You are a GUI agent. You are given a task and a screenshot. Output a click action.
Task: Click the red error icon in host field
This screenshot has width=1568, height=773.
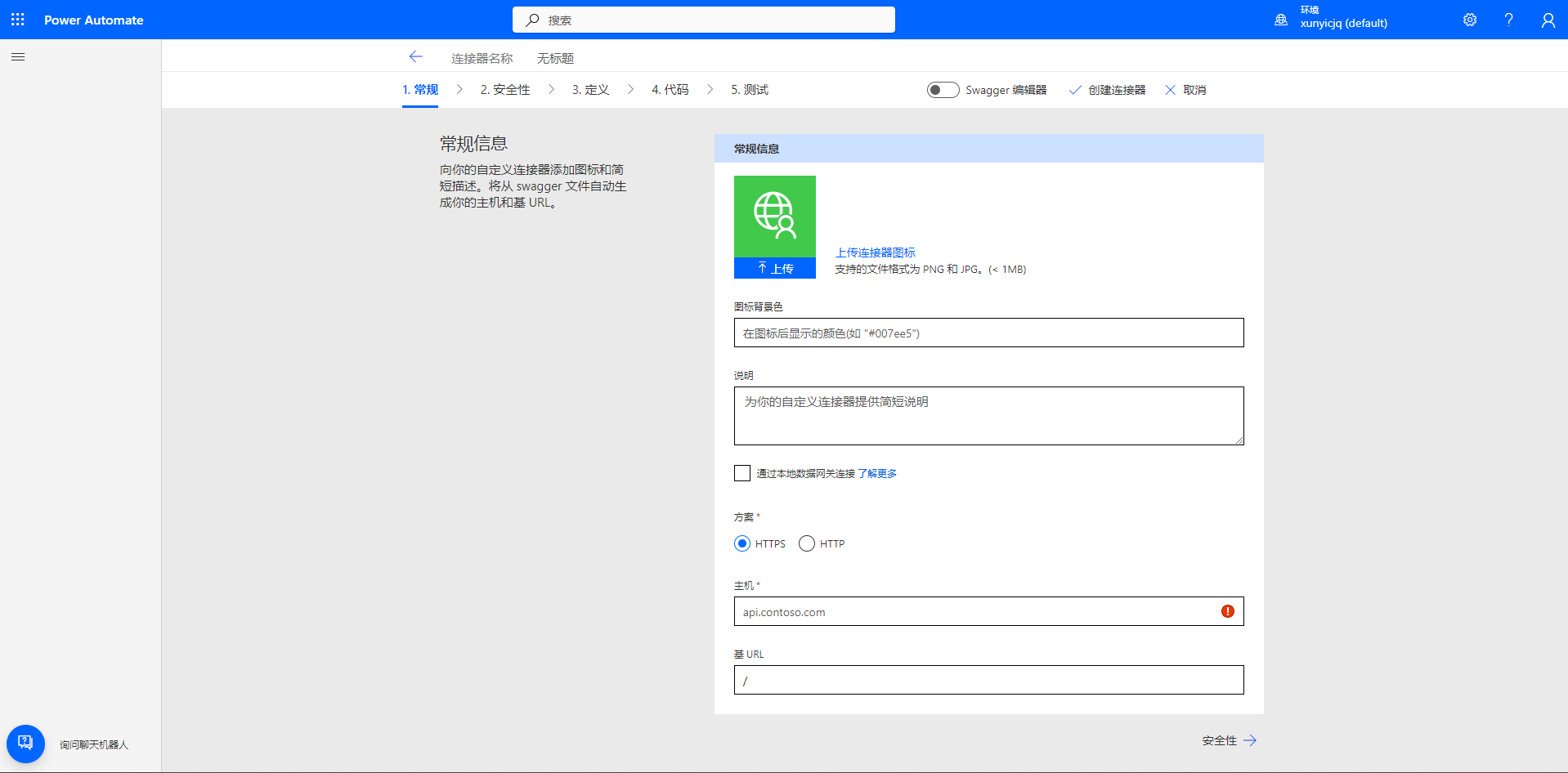pos(1228,611)
